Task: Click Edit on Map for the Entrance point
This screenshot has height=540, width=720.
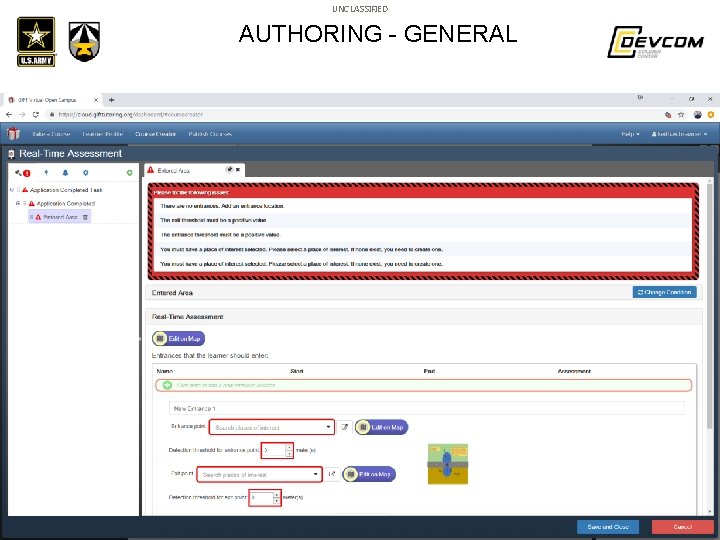Action: coord(382,427)
